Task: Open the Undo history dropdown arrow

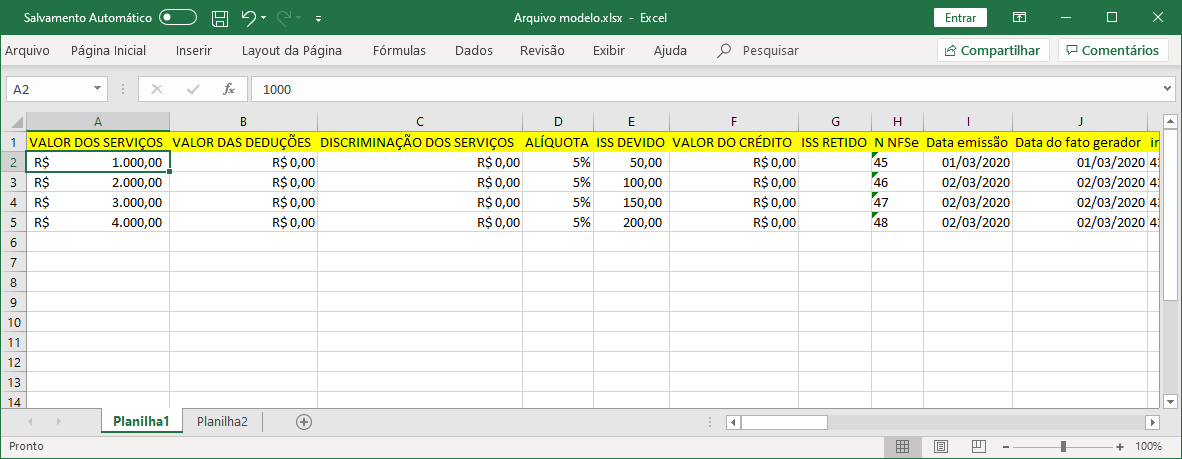Action: (x=264, y=18)
